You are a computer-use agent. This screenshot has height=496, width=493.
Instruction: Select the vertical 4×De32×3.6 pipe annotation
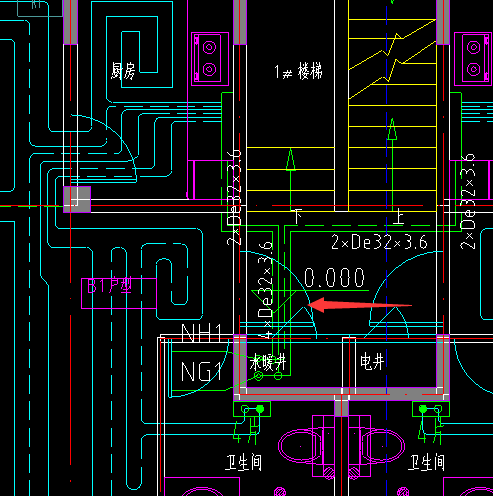click(266, 290)
